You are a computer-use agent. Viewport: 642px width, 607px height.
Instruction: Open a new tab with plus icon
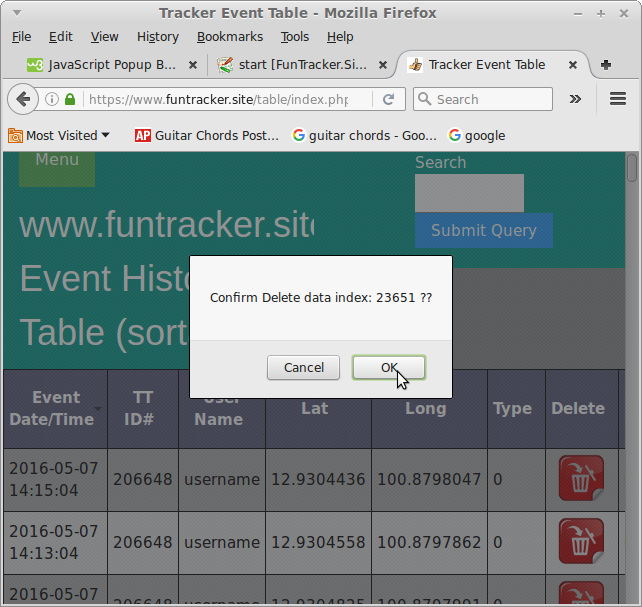[606, 65]
